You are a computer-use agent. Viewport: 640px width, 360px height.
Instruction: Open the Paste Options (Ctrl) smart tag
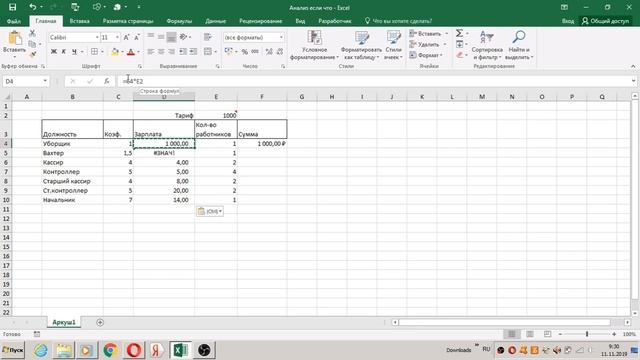point(210,211)
